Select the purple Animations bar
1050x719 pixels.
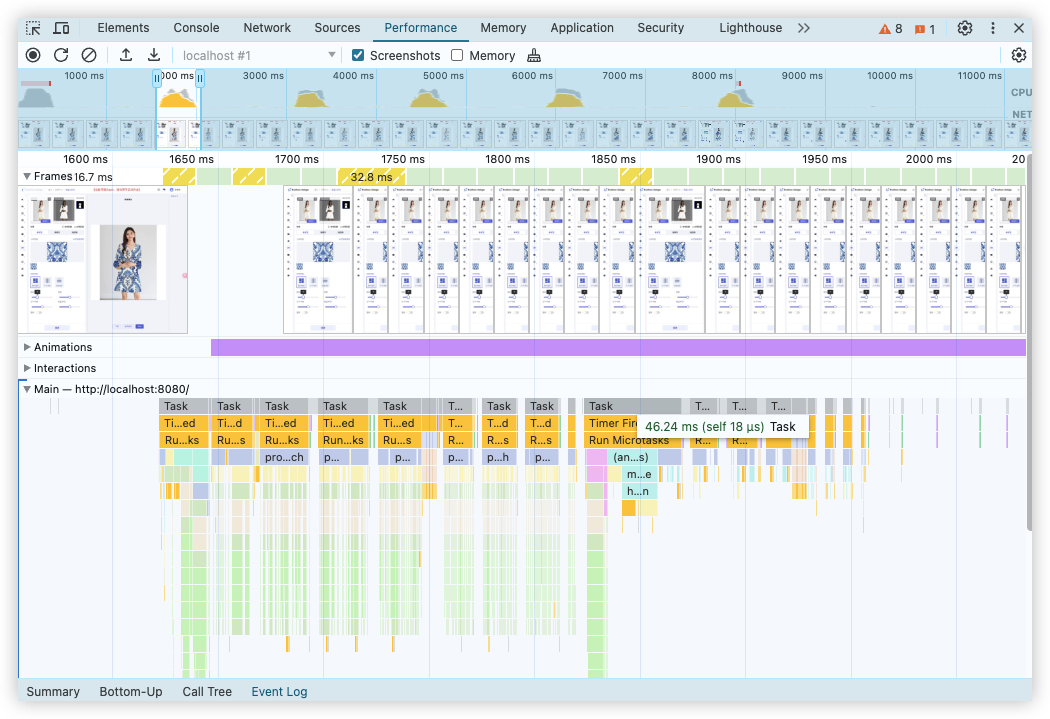[618, 347]
